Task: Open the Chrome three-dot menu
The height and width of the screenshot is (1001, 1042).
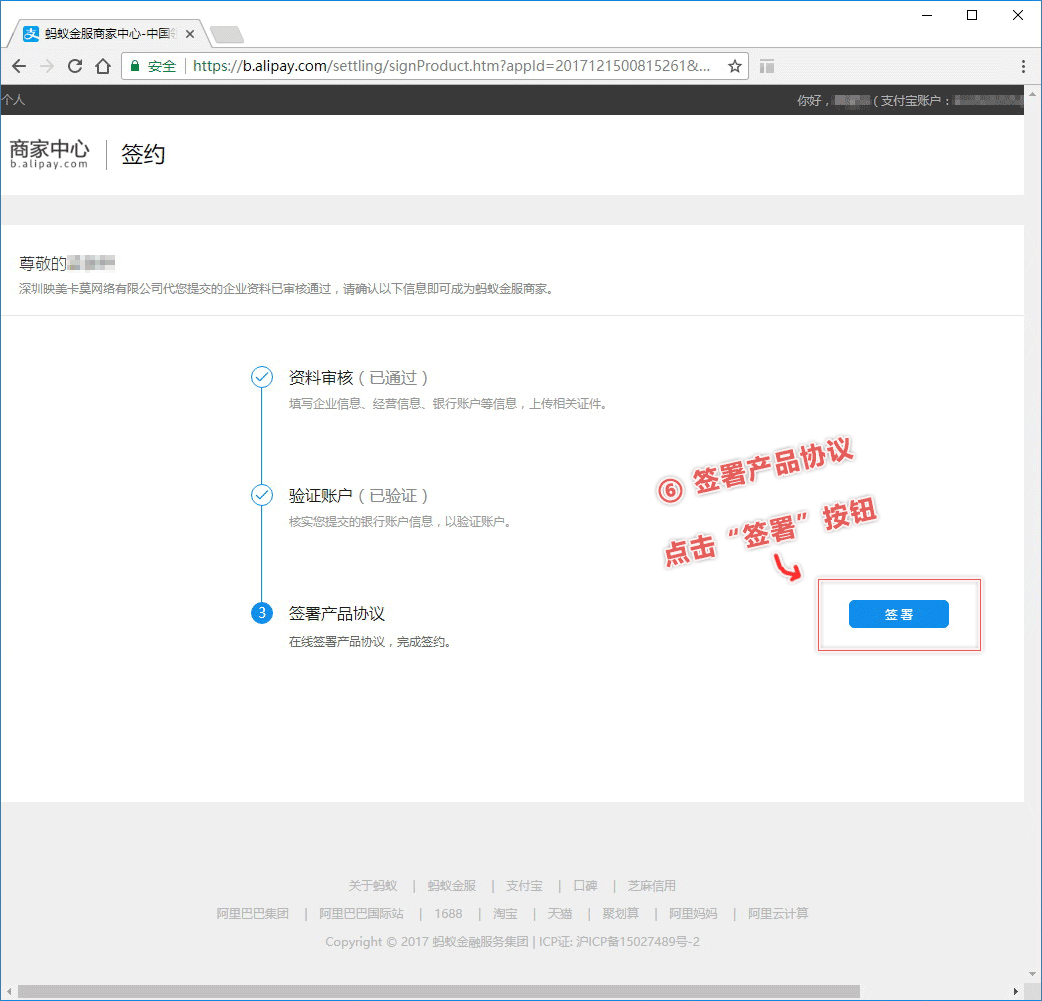Action: tap(1023, 66)
